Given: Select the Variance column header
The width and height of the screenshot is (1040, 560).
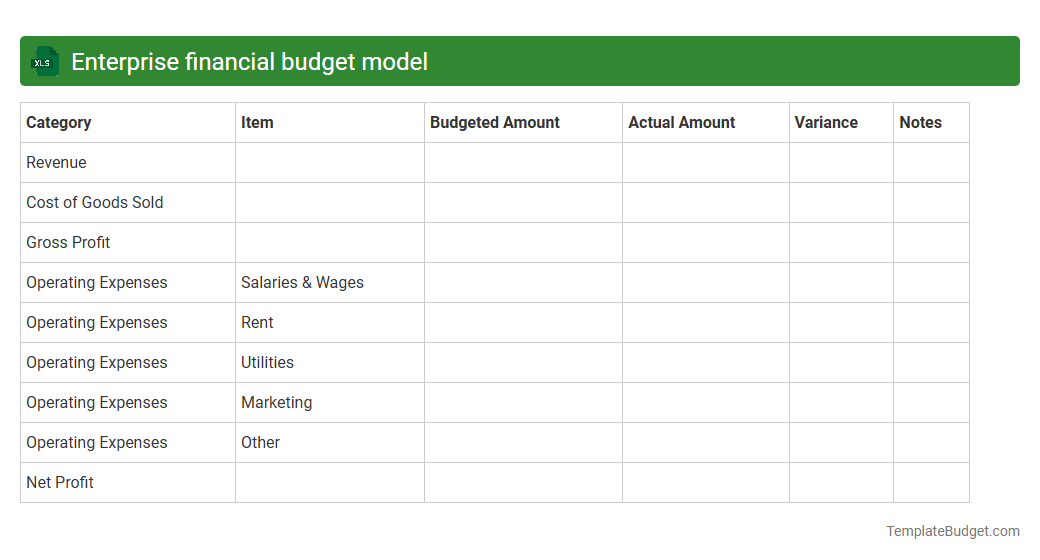Looking at the screenshot, I should pyautogui.click(x=841, y=123).
